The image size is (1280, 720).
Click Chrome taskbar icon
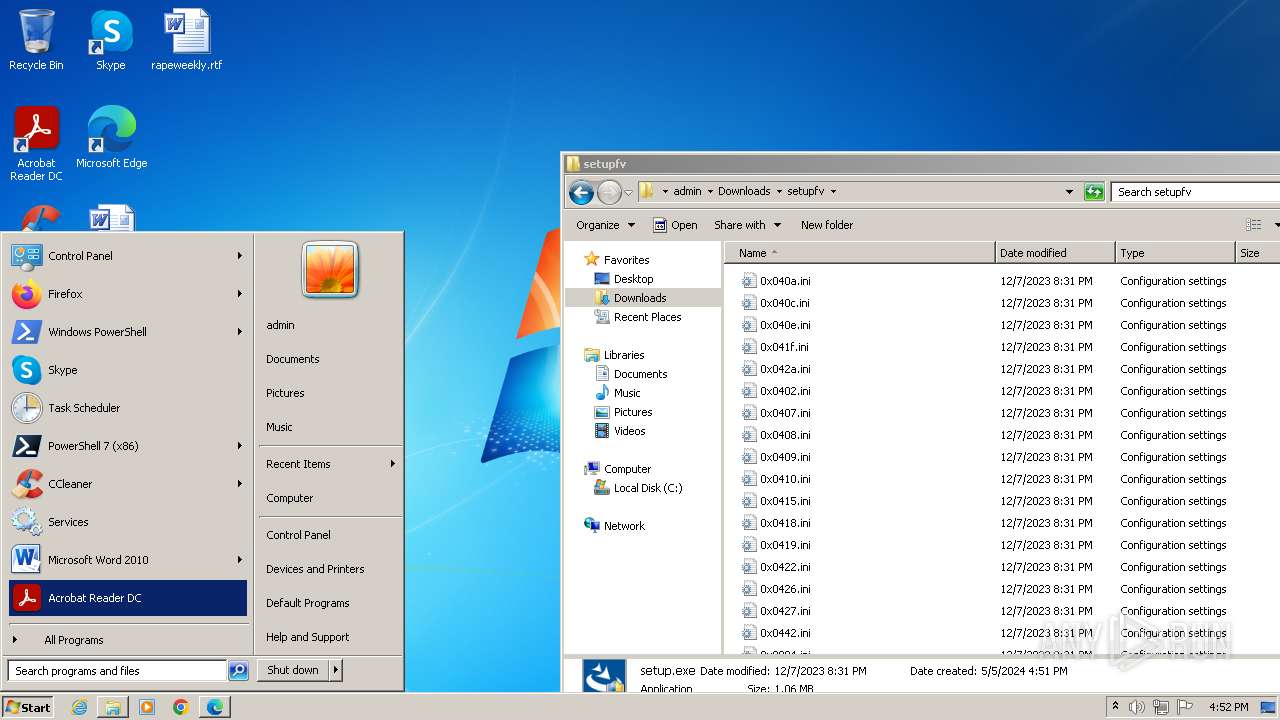tap(181, 707)
